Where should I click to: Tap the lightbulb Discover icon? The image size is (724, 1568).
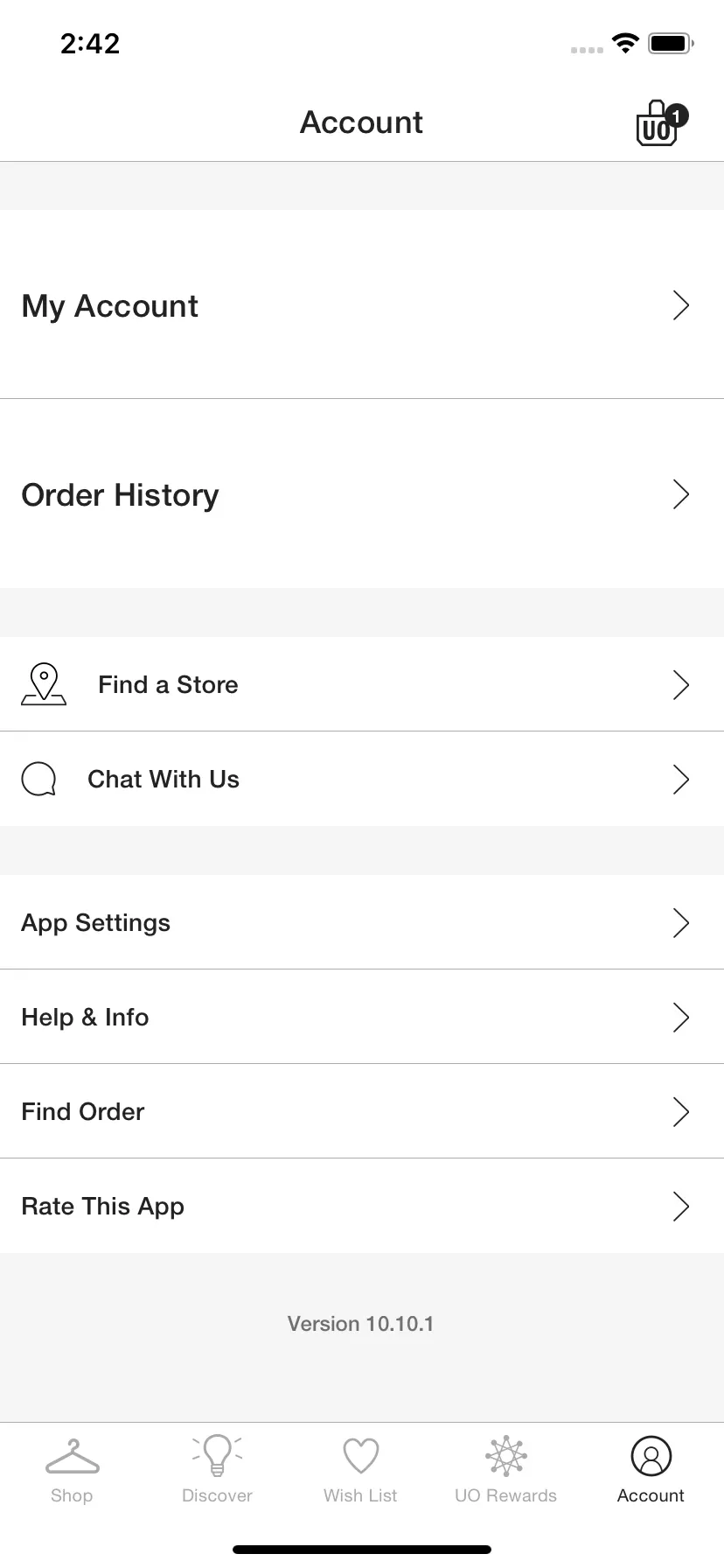(x=217, y=1455)
